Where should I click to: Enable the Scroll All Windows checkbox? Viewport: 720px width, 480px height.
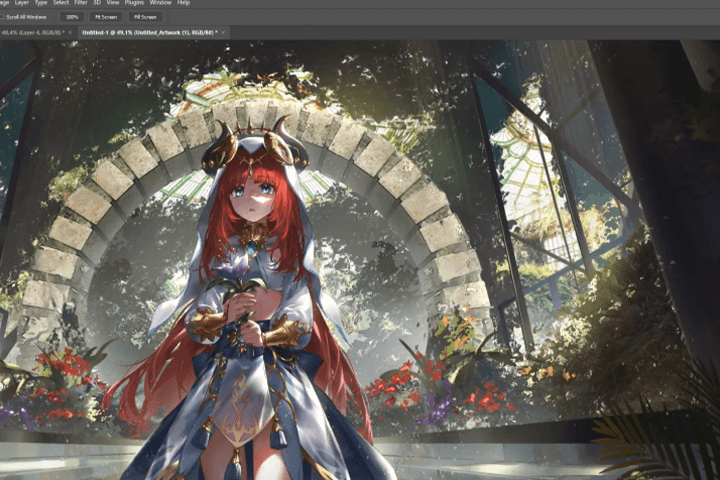pos(2,17)
